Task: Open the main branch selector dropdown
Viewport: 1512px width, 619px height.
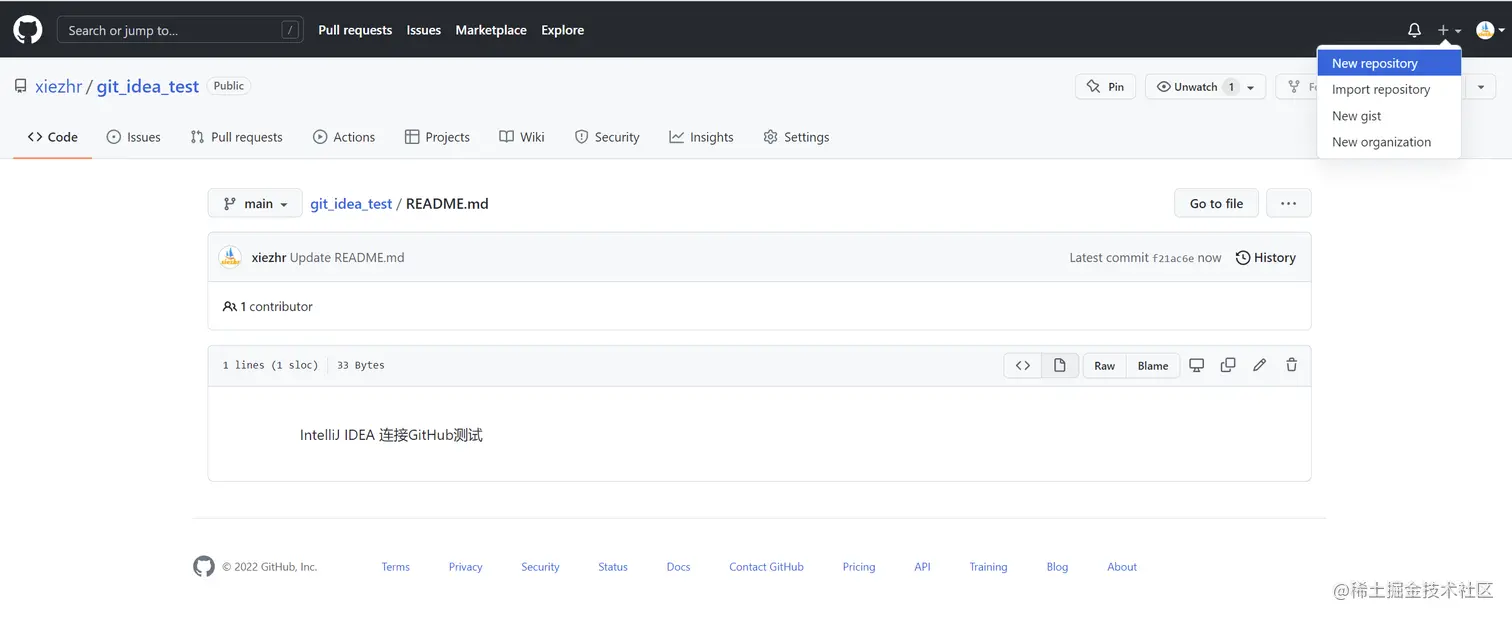Action: pos(255,203)
